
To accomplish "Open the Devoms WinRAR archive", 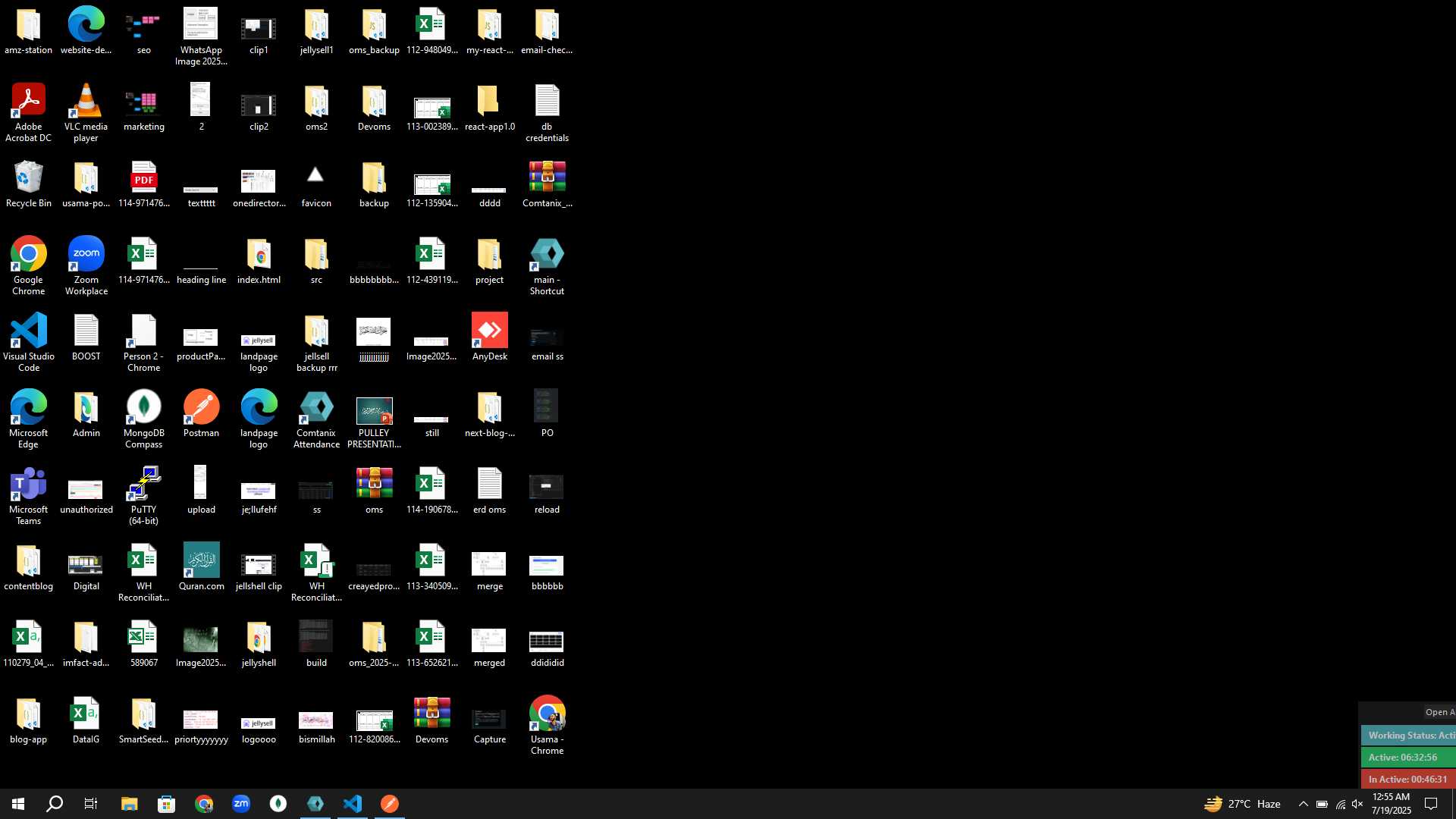I will pyautogui.click(x=432, y=720).
